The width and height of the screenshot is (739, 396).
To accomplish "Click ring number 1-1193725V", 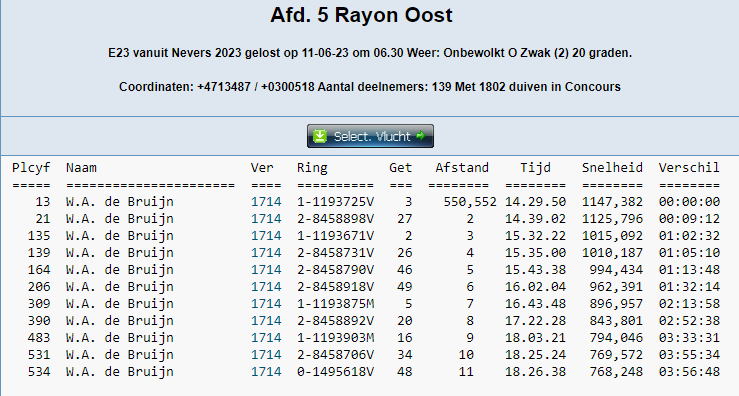I will (335, 202).
